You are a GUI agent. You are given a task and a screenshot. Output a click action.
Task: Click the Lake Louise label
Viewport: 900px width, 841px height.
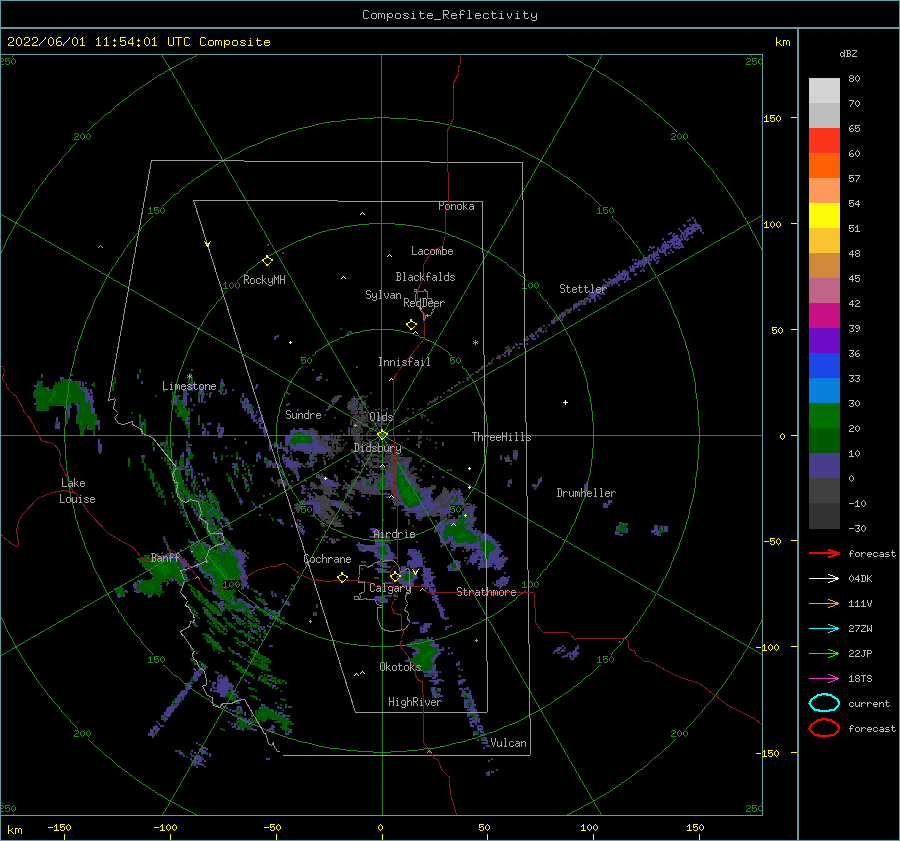[x=77, y=491]
